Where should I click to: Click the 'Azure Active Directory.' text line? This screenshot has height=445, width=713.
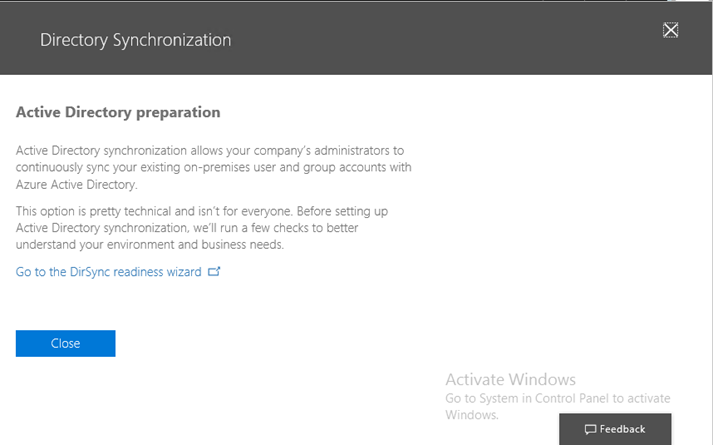[76, 185]
